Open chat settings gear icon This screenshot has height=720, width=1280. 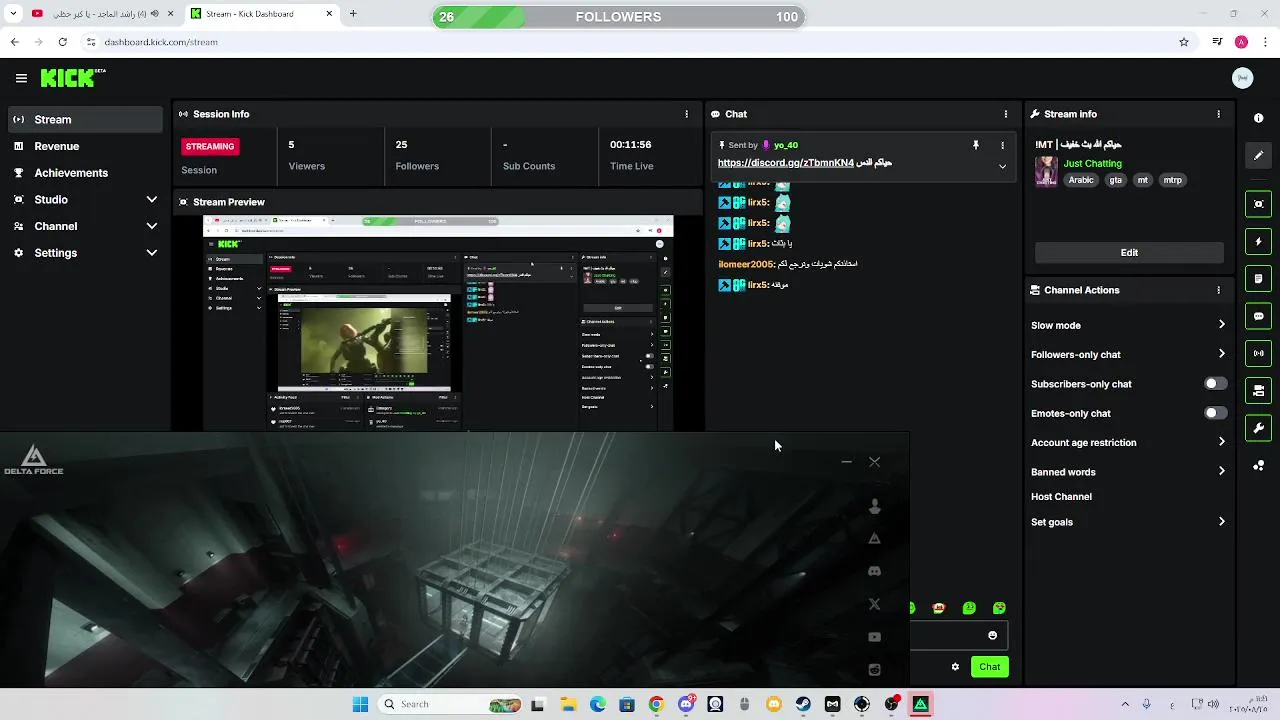point(955,667)
